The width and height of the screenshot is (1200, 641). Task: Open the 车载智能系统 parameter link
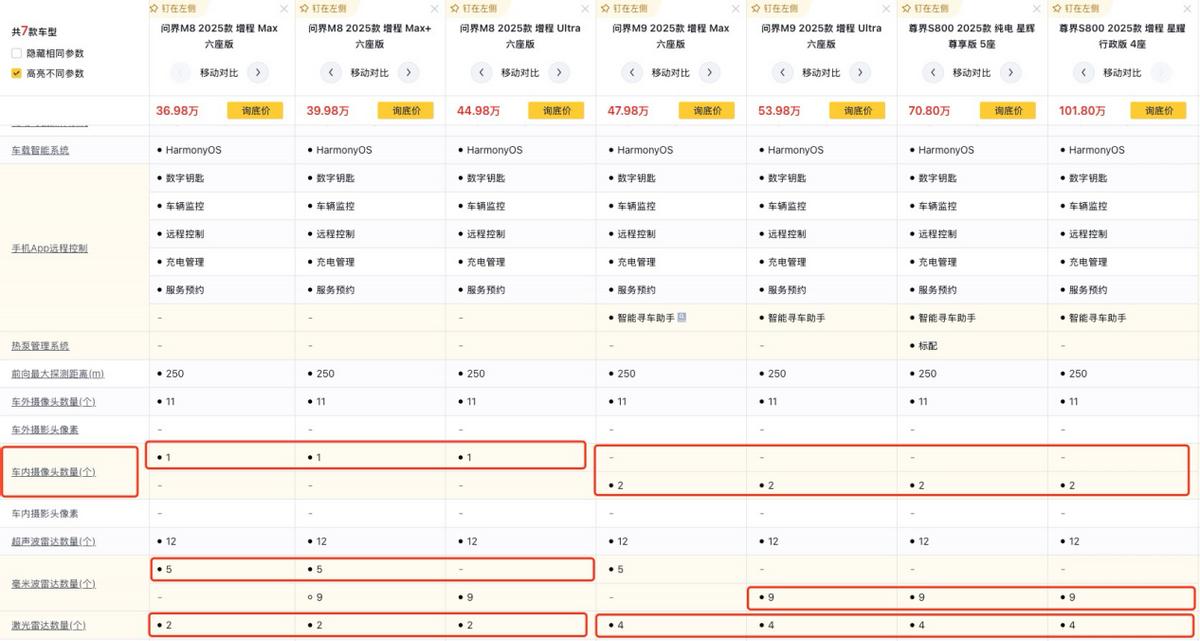pyautogui.click(x=40, y=150)
